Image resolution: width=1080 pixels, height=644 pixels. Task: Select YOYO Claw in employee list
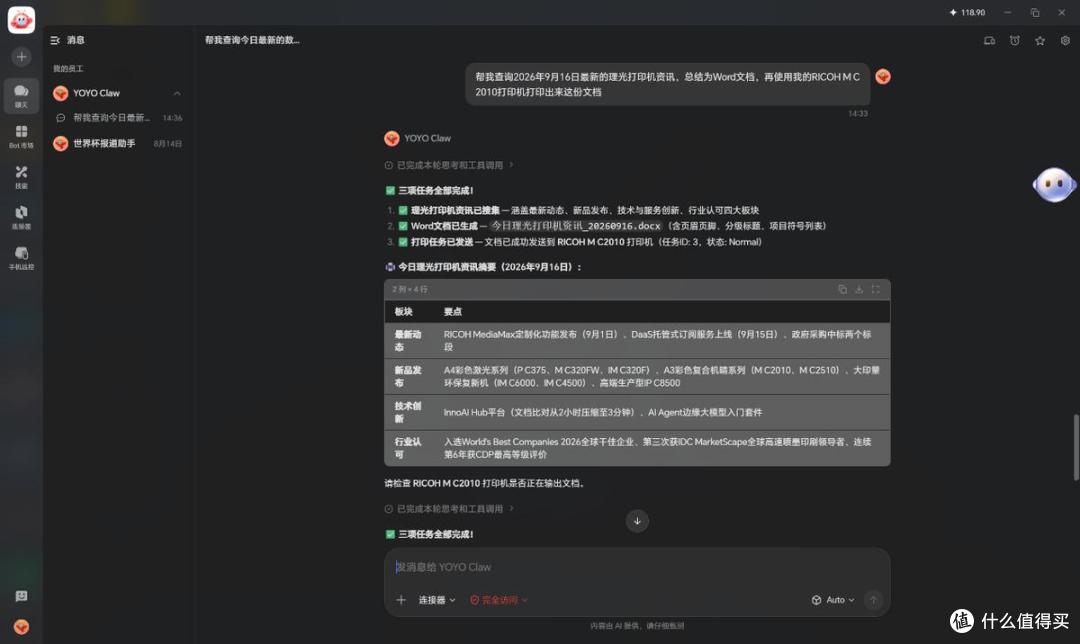coord(117,93)
